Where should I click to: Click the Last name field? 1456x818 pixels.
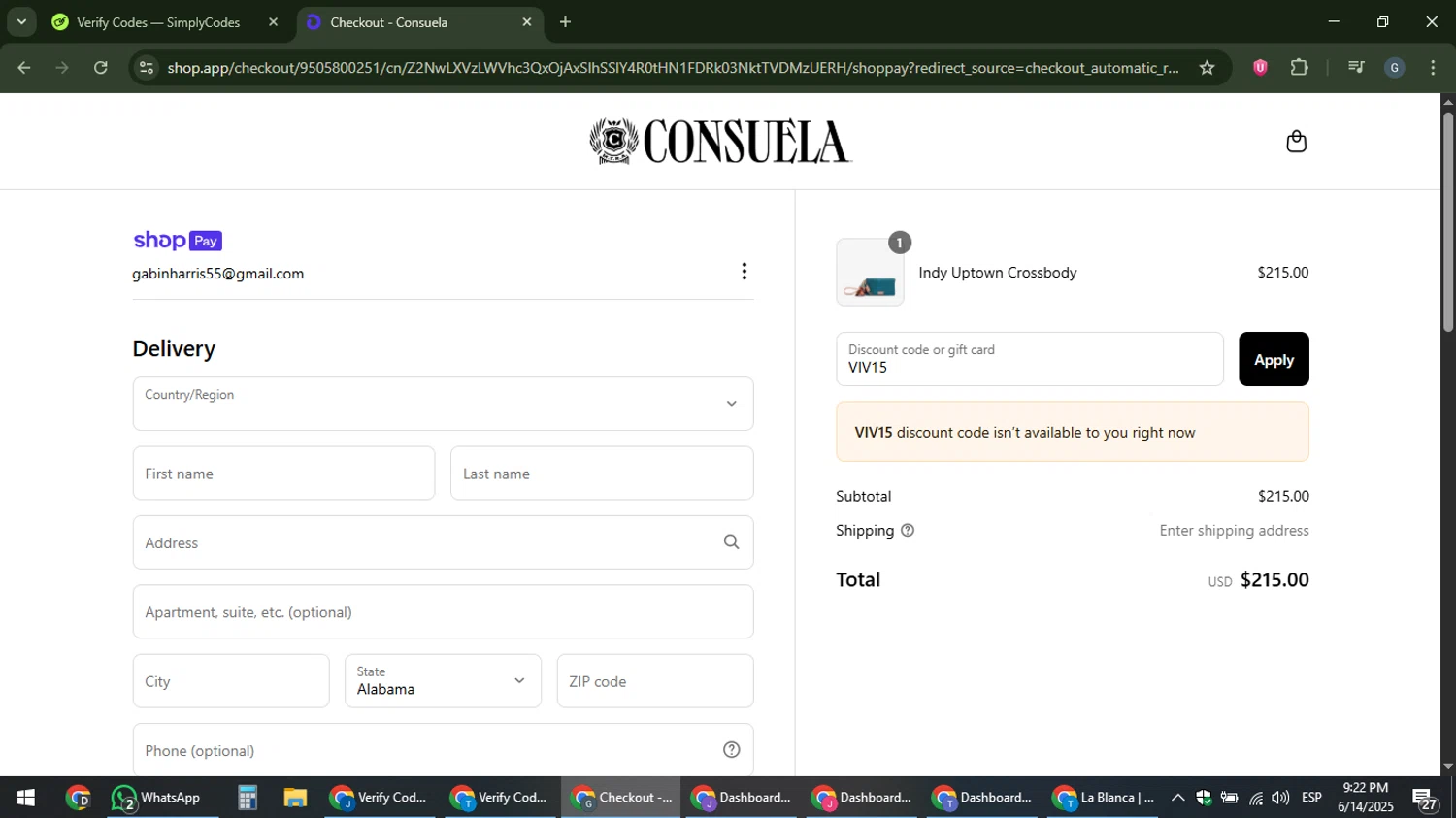[602, 474]
